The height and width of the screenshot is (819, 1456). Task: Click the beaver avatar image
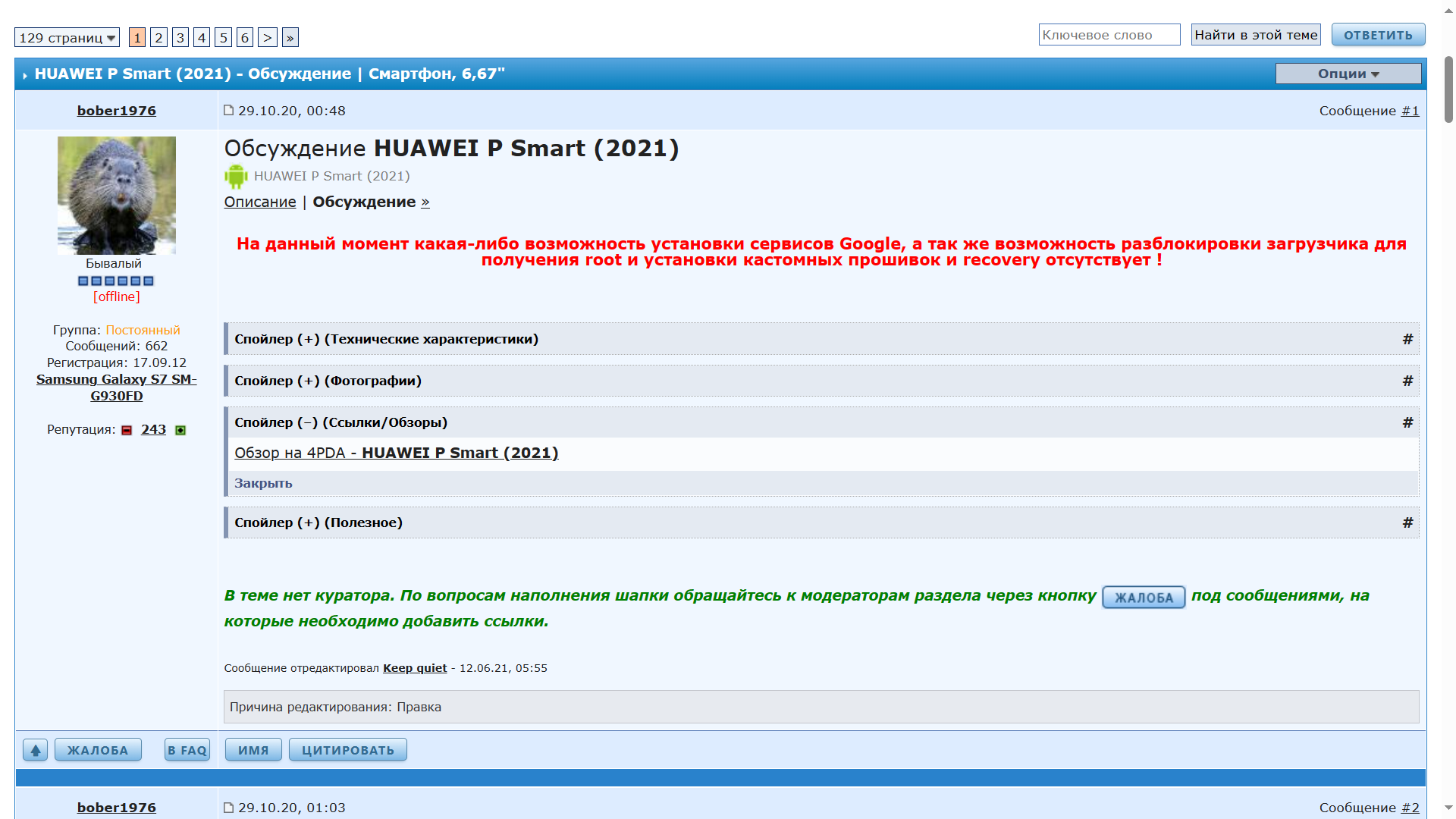click(117, 196)
